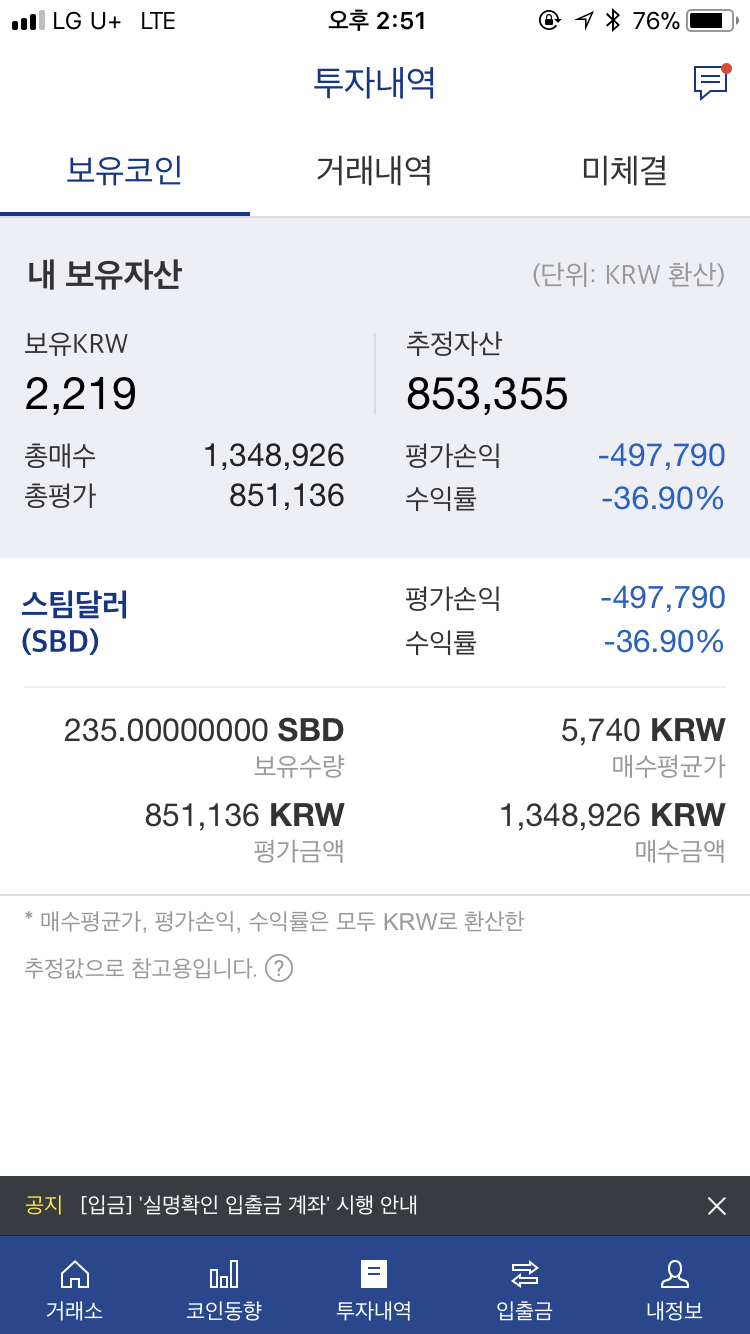Switch to the 거래내역 tab

[374, 170]
